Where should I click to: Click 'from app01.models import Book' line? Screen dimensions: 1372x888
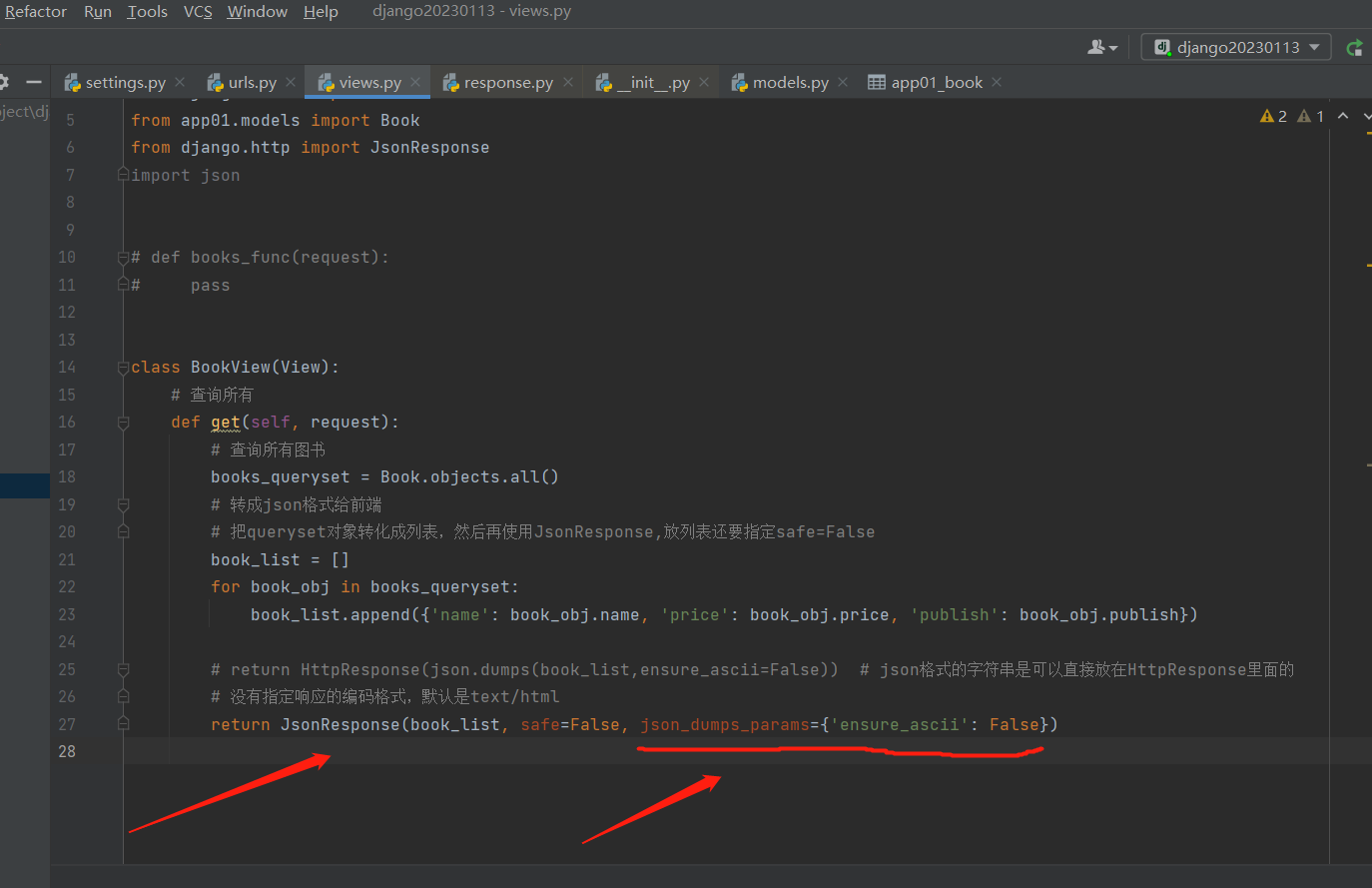[275, 121]
